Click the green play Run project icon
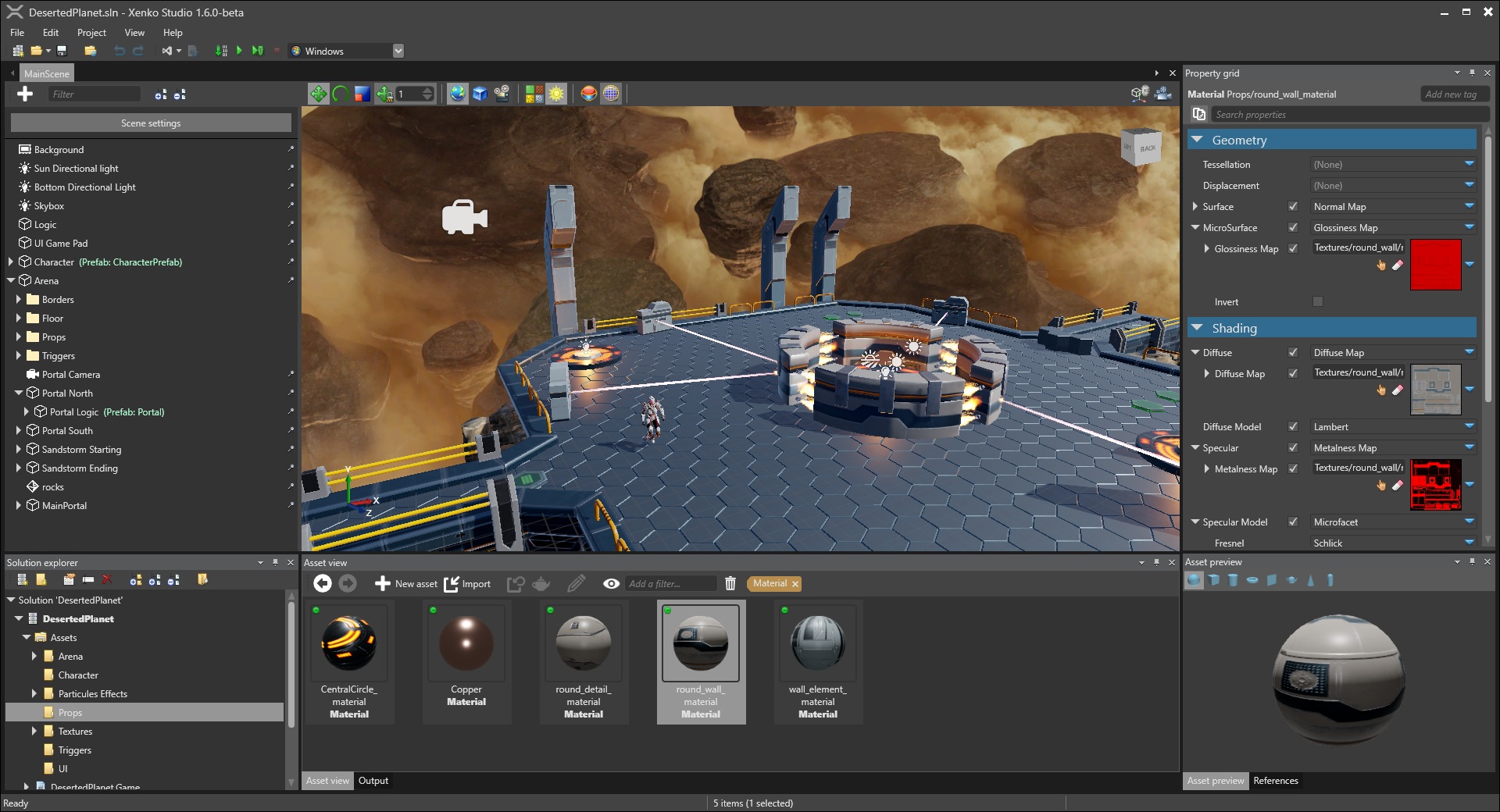 (240, 51)
